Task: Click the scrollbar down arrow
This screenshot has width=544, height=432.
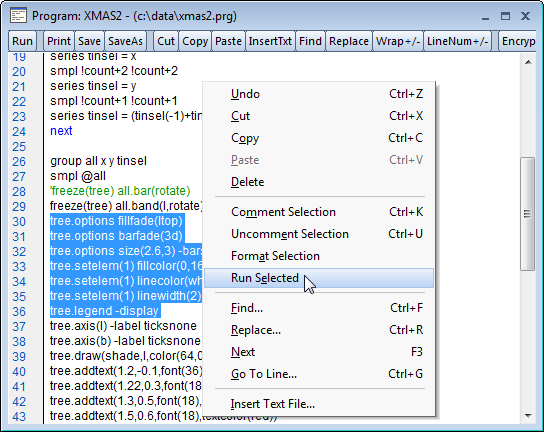Action: coord(528,415)
